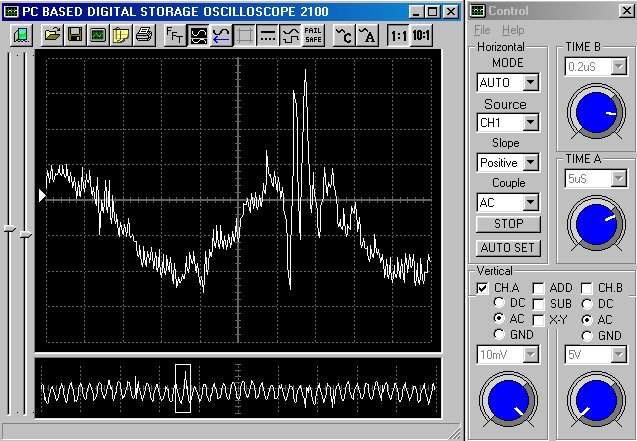Select the 10:1 probe ratio button
This screenshot has width=637, height=441.
(422, 35)
